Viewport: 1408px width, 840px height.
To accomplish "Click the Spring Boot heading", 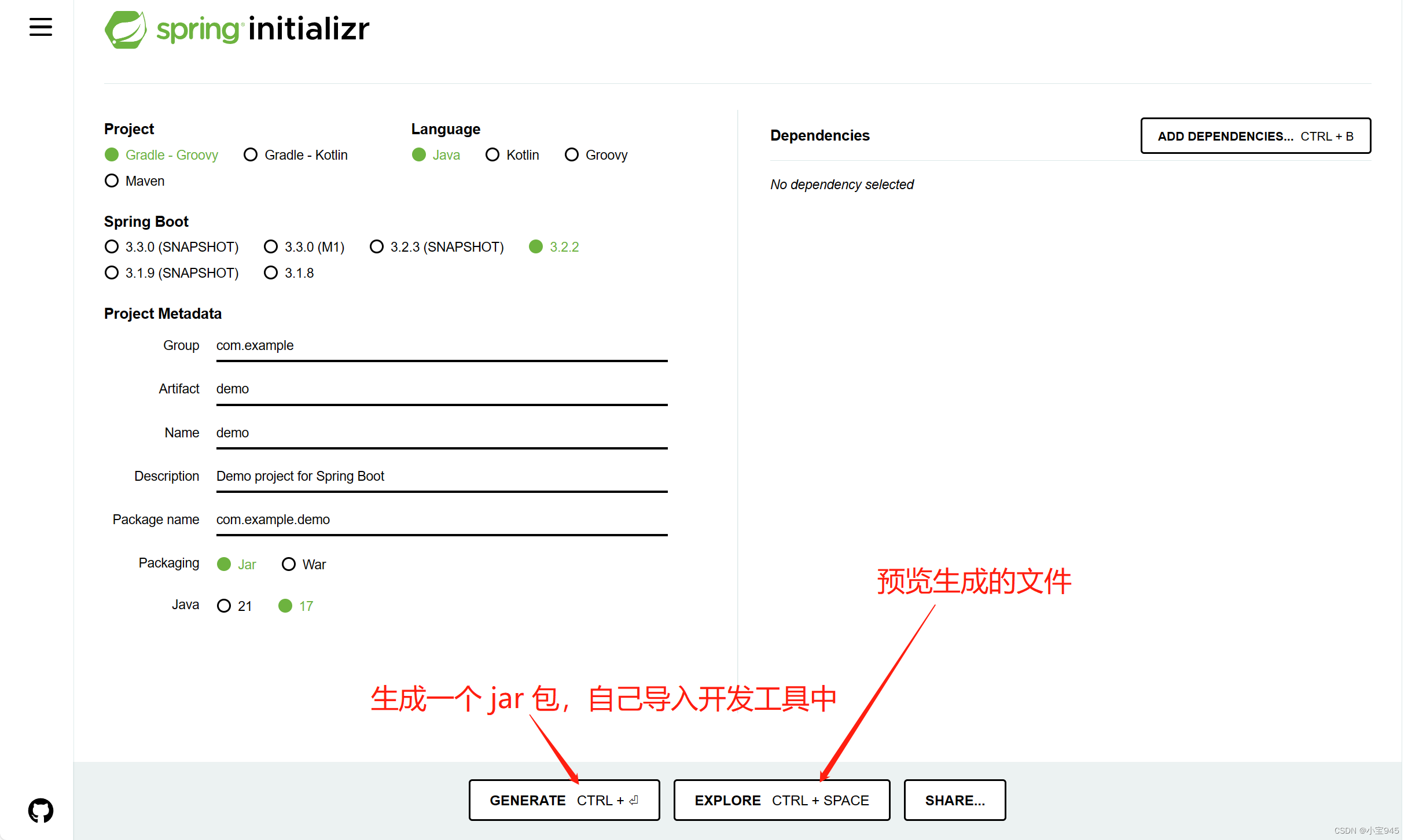I will (x=146, y=222).
